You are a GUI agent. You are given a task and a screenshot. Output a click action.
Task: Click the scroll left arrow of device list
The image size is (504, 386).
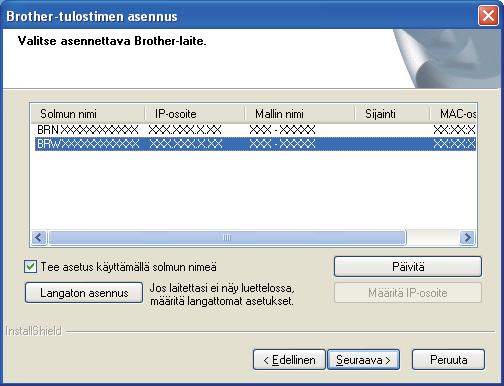(39, 238)
